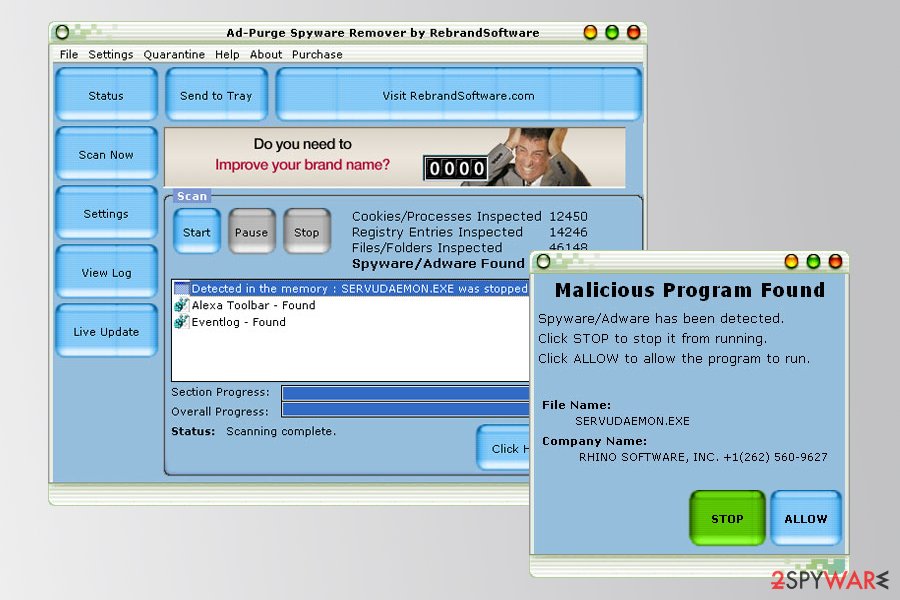Click the Registry Entries Inspected 14246 value
Viewport: 900px width, 600px height.
tap(568, 232)
